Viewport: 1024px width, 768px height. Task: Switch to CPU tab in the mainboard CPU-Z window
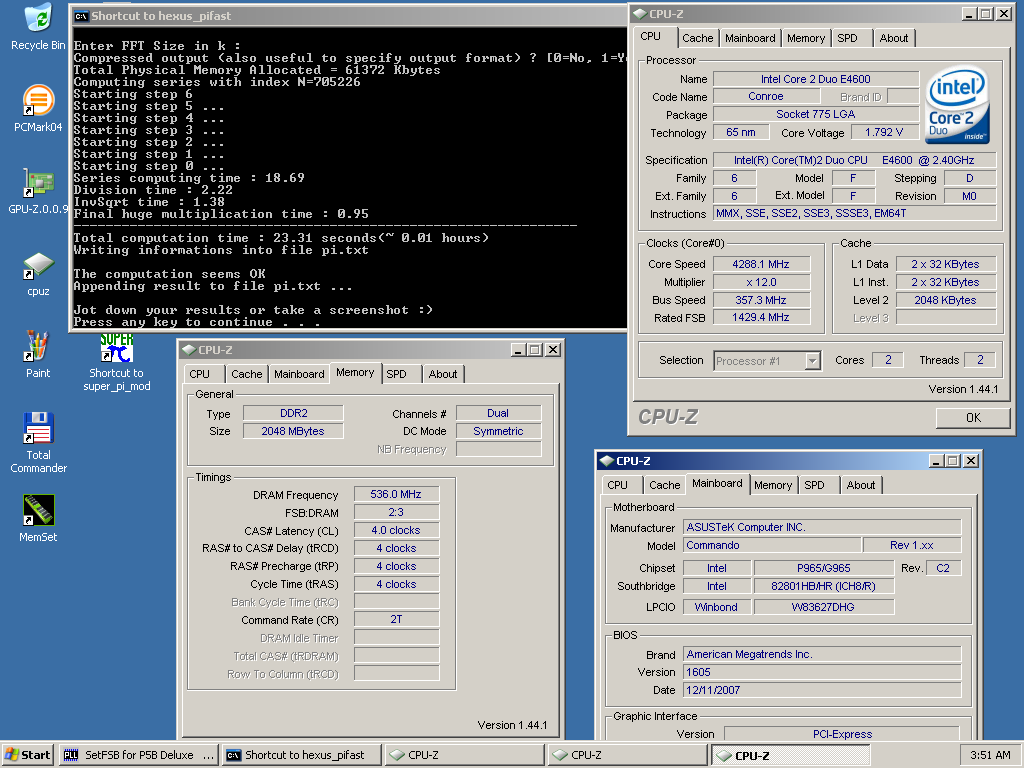click(618, 485)
